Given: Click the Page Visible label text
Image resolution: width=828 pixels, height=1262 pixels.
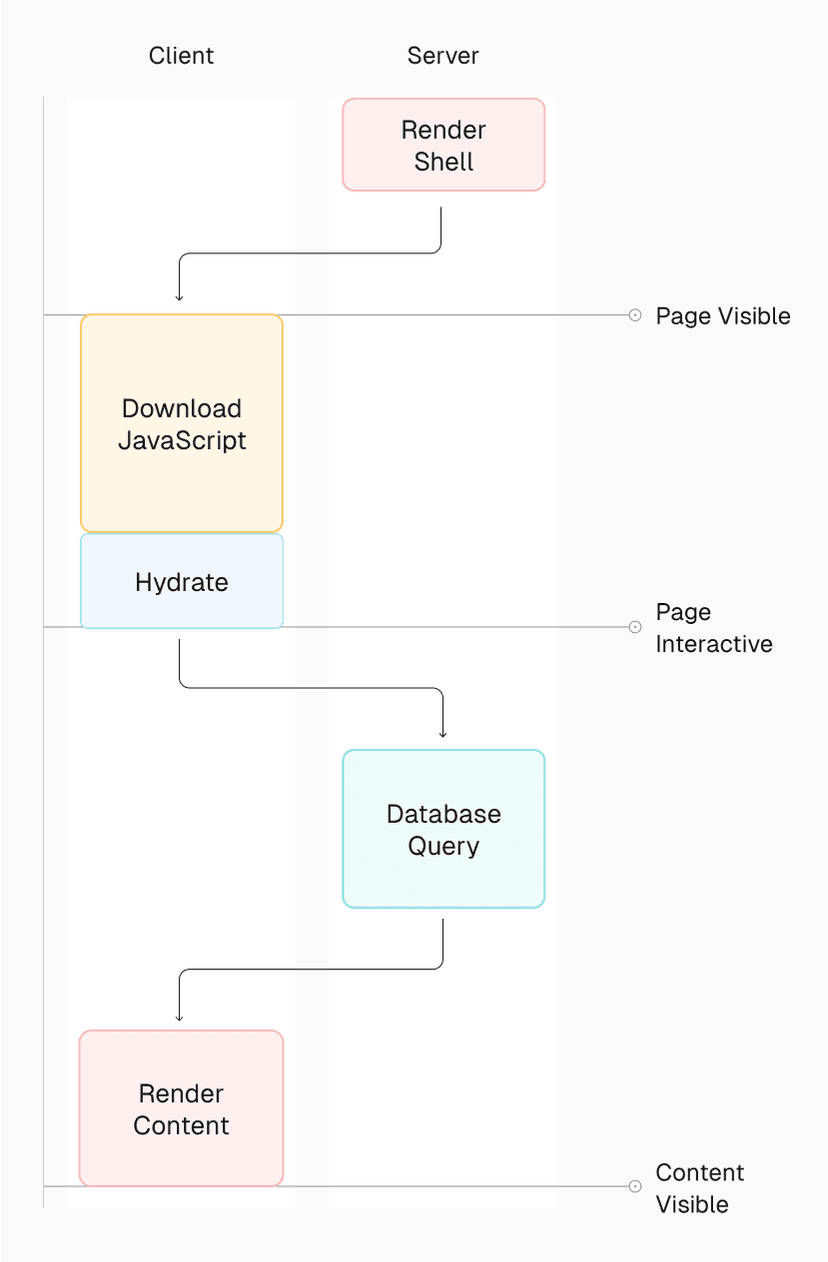Looking at the screenshot, I should point(722,315).
